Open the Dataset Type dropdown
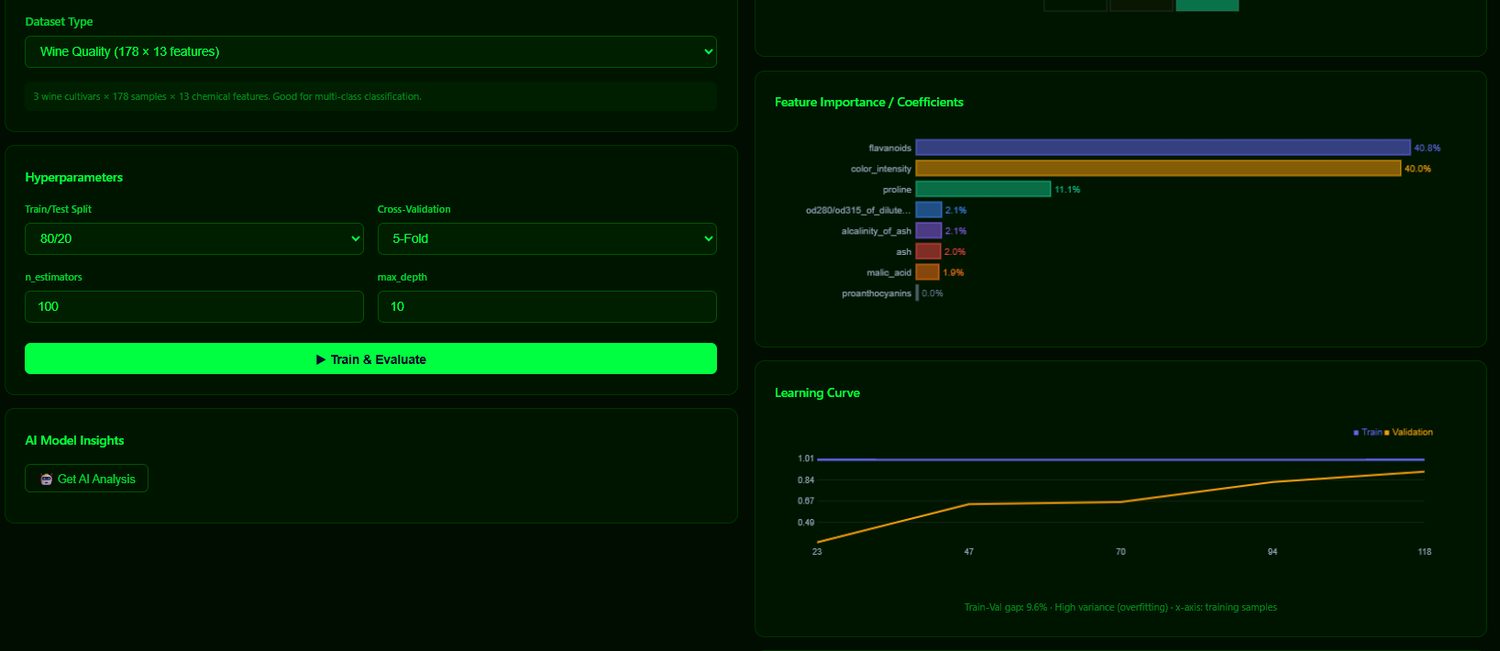The image size is (1500, 651). pos(371,51)
